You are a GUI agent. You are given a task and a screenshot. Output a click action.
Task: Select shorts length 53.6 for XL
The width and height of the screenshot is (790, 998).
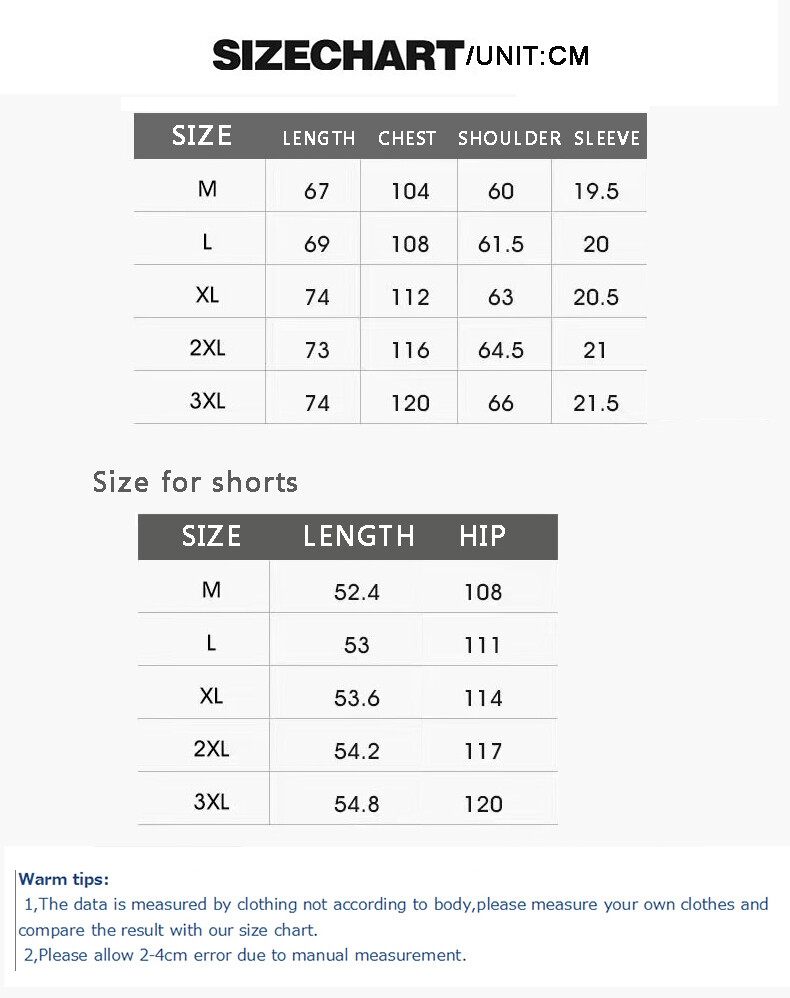click(357, 698)
